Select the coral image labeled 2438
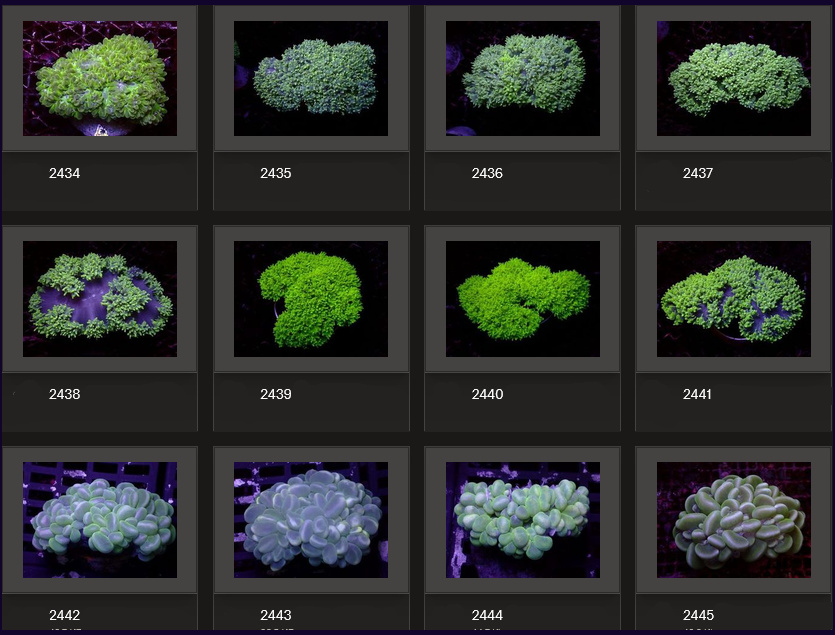This screenshot has height=635, width=835. [100, 299]
